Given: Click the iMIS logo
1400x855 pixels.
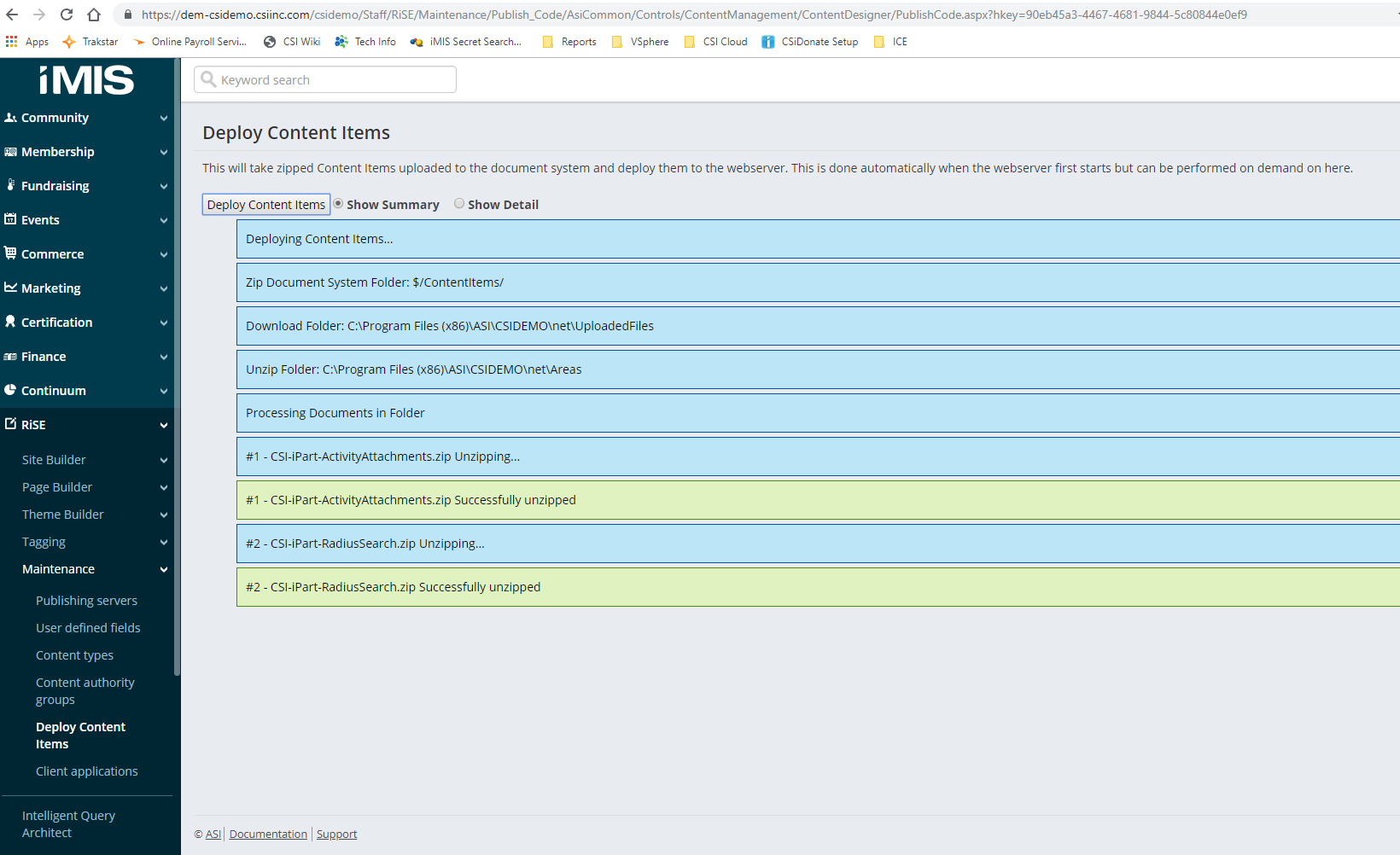Looking at the screenshot, I should click(x=86, y=80).
